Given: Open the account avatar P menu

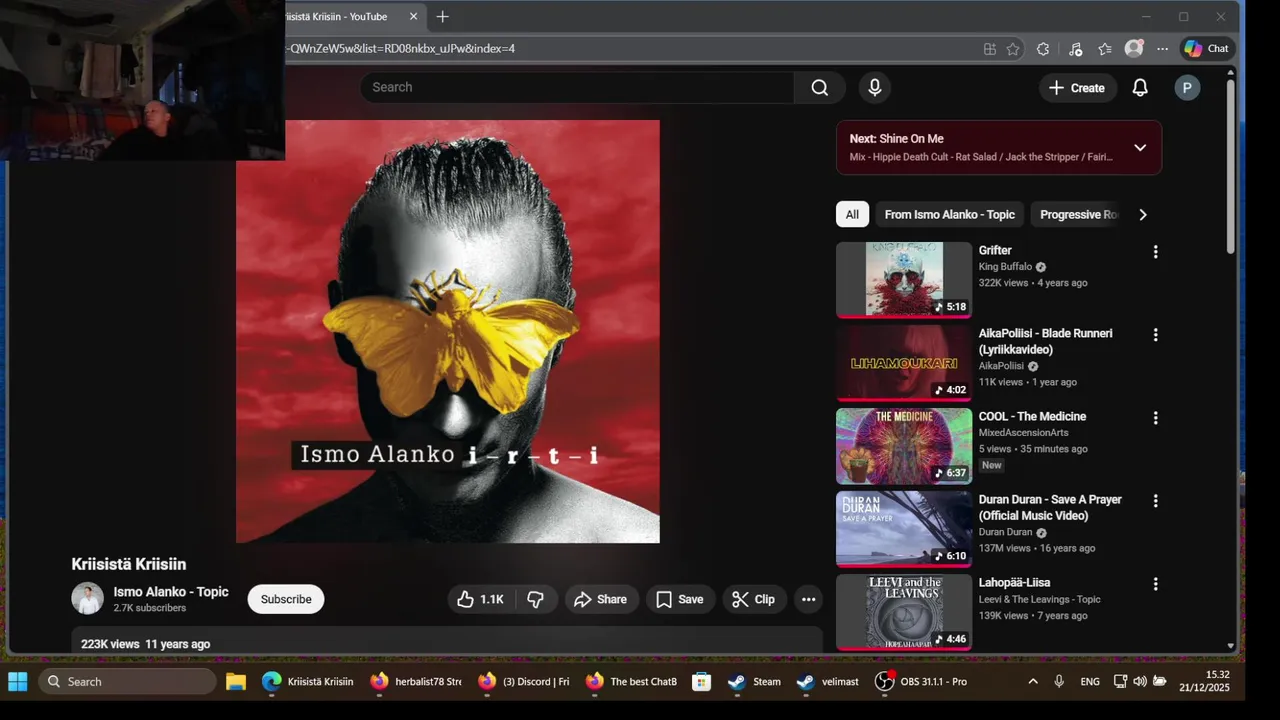Looking at the screenshot, I should 1187,88.
